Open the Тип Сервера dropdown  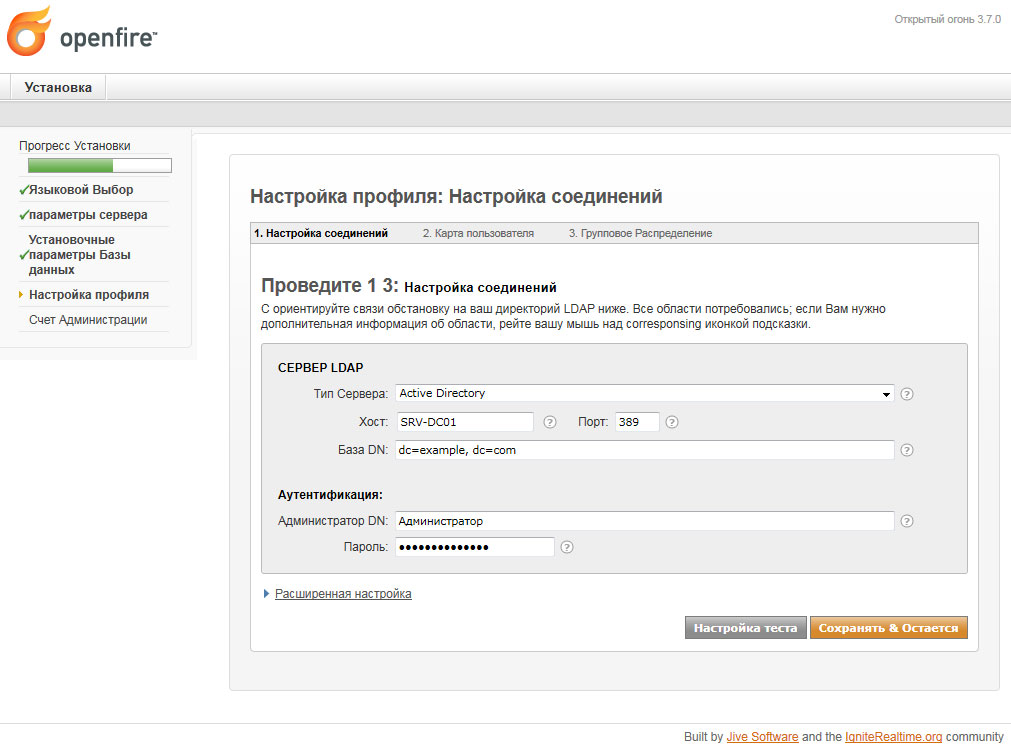tap(644, 394)
